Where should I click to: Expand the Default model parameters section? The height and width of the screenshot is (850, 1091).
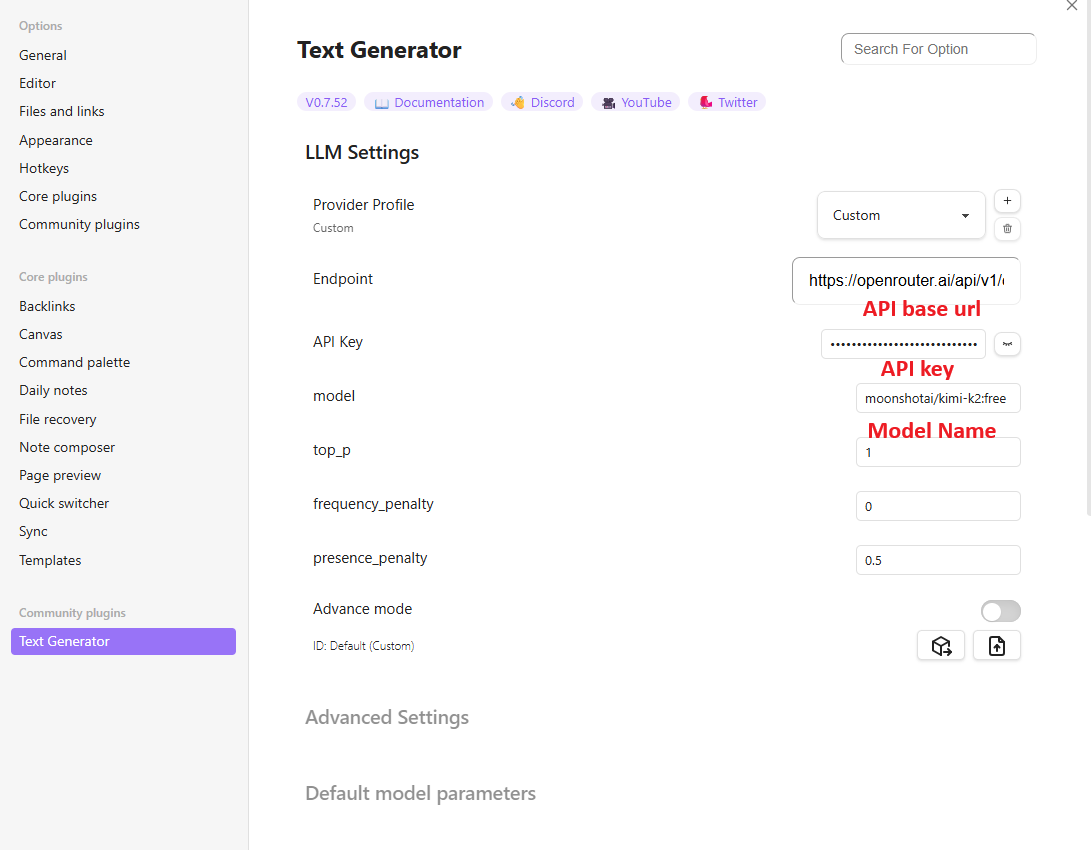click(420, 794)
